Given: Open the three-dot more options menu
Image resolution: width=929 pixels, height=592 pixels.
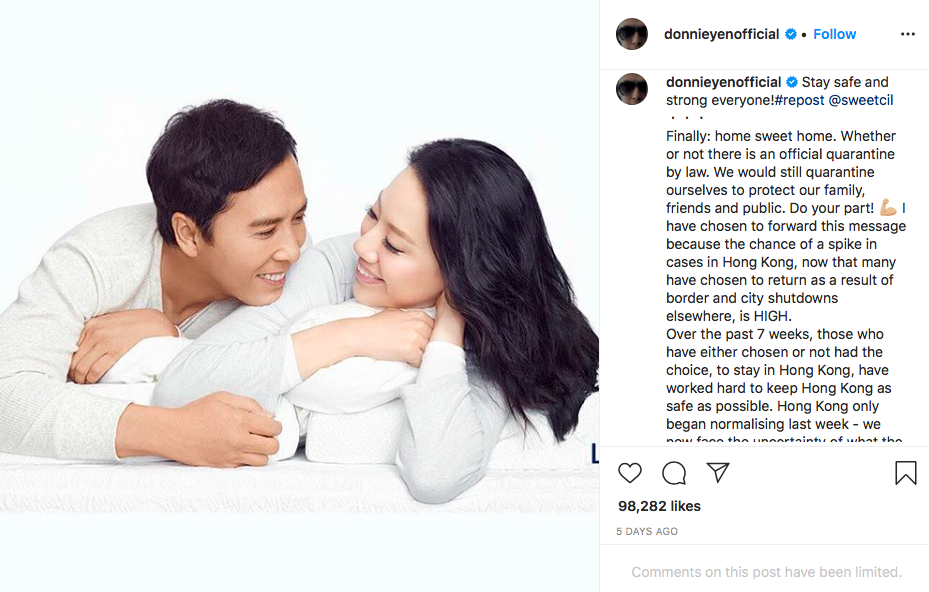Looking at the screenshot, I should 908,34.
